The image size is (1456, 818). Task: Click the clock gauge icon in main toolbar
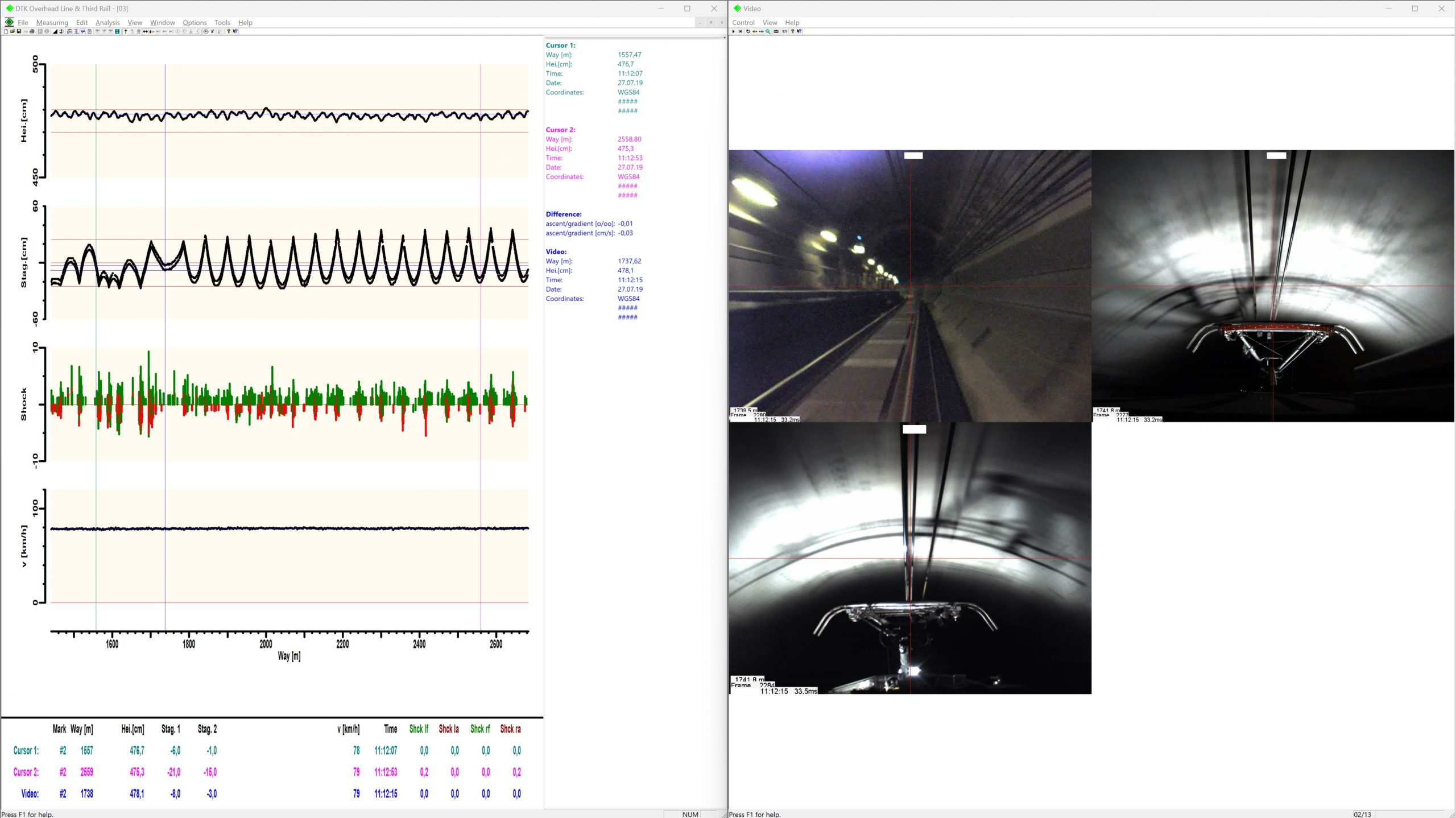tap(206, 31)
